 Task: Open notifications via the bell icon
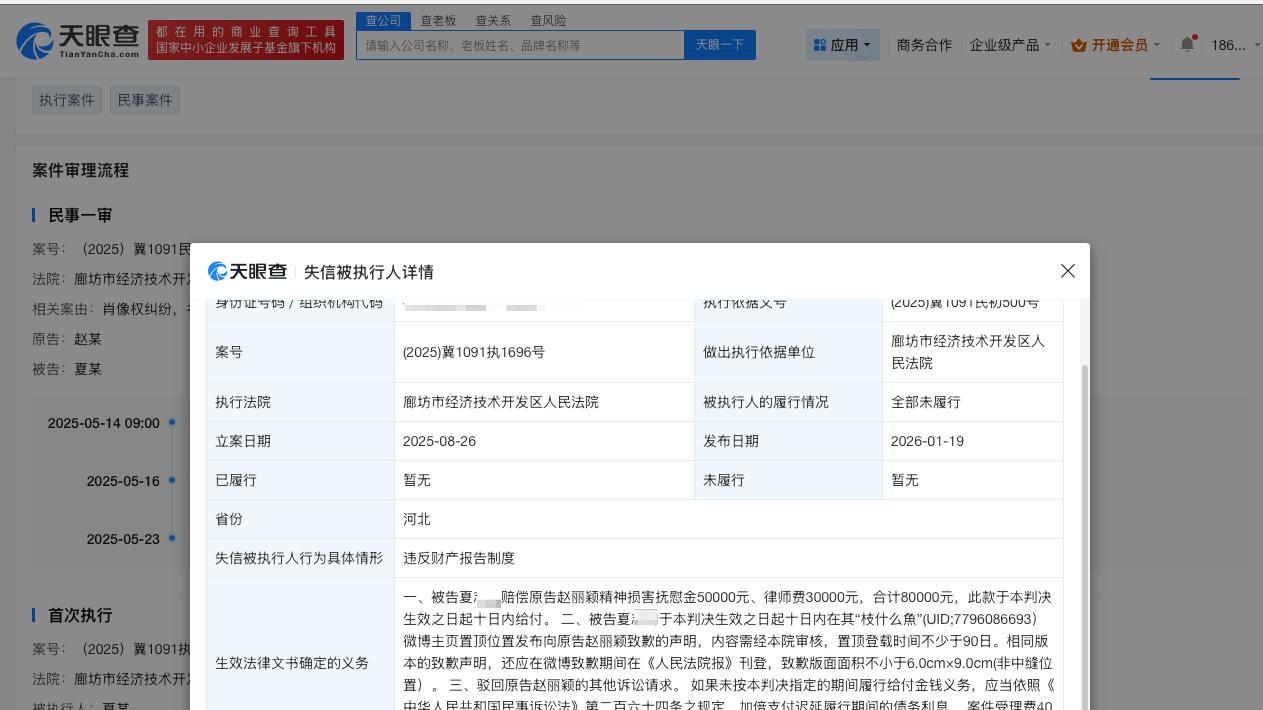[1186, 44]
